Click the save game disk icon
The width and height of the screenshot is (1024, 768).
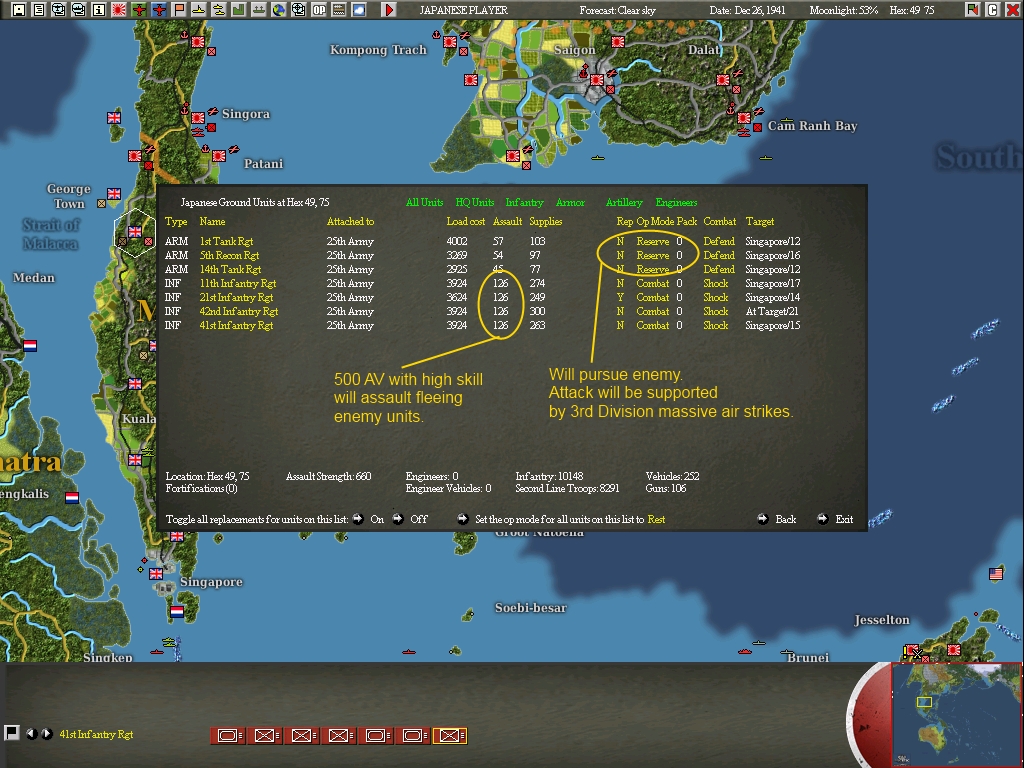(x=19, y=10)
